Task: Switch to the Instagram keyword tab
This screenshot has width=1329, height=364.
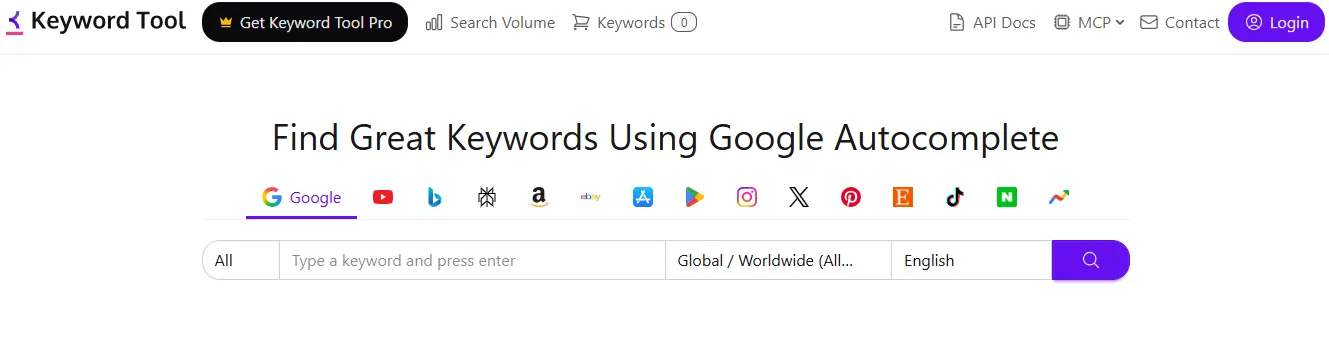Action: point(747,198)
